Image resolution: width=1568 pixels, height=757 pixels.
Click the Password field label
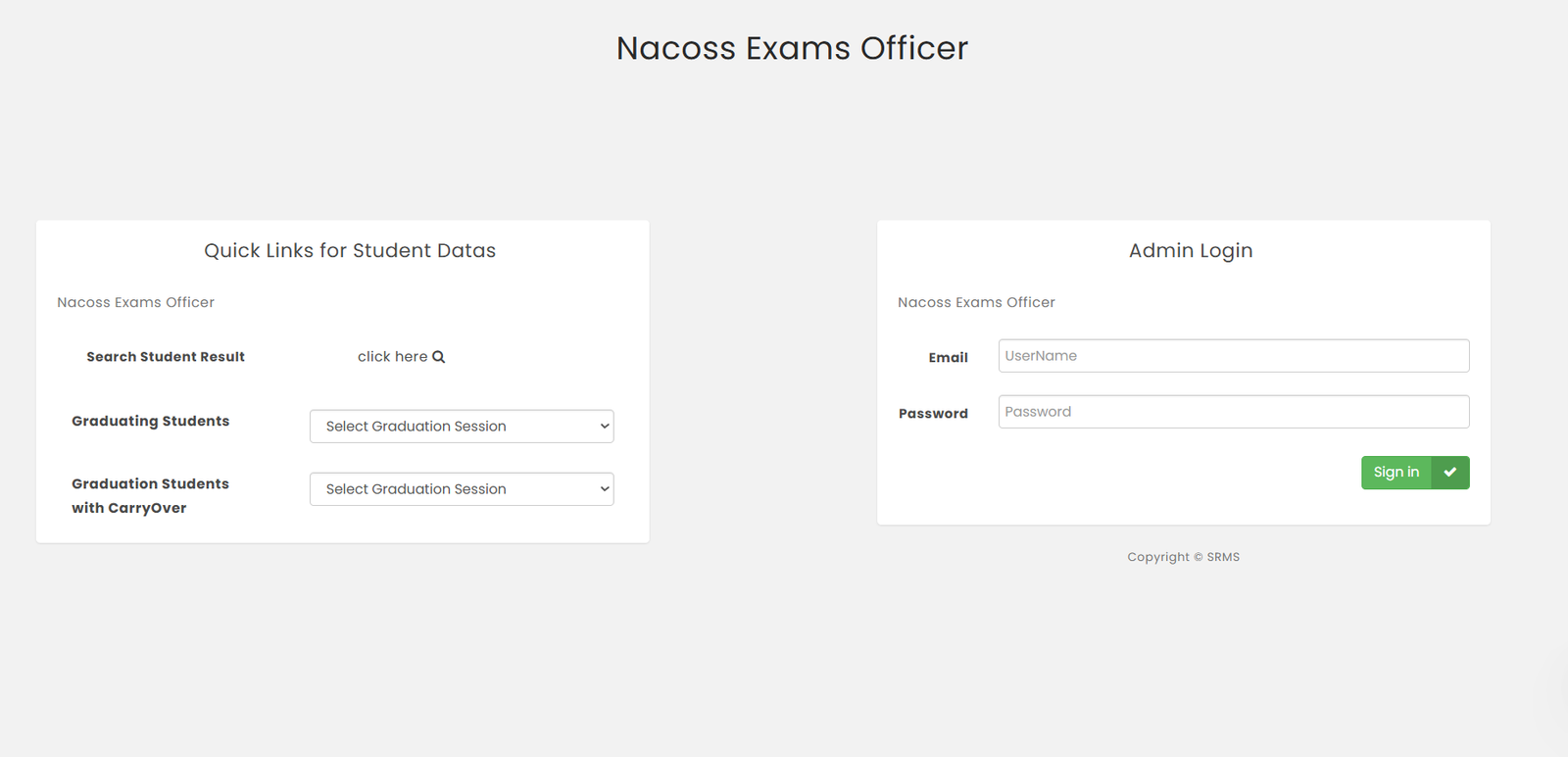click(x=933, y=414)
